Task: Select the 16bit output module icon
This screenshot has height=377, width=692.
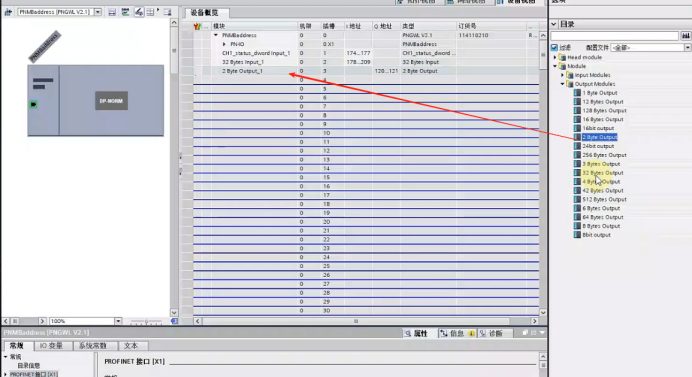Action: click(577, 128)
